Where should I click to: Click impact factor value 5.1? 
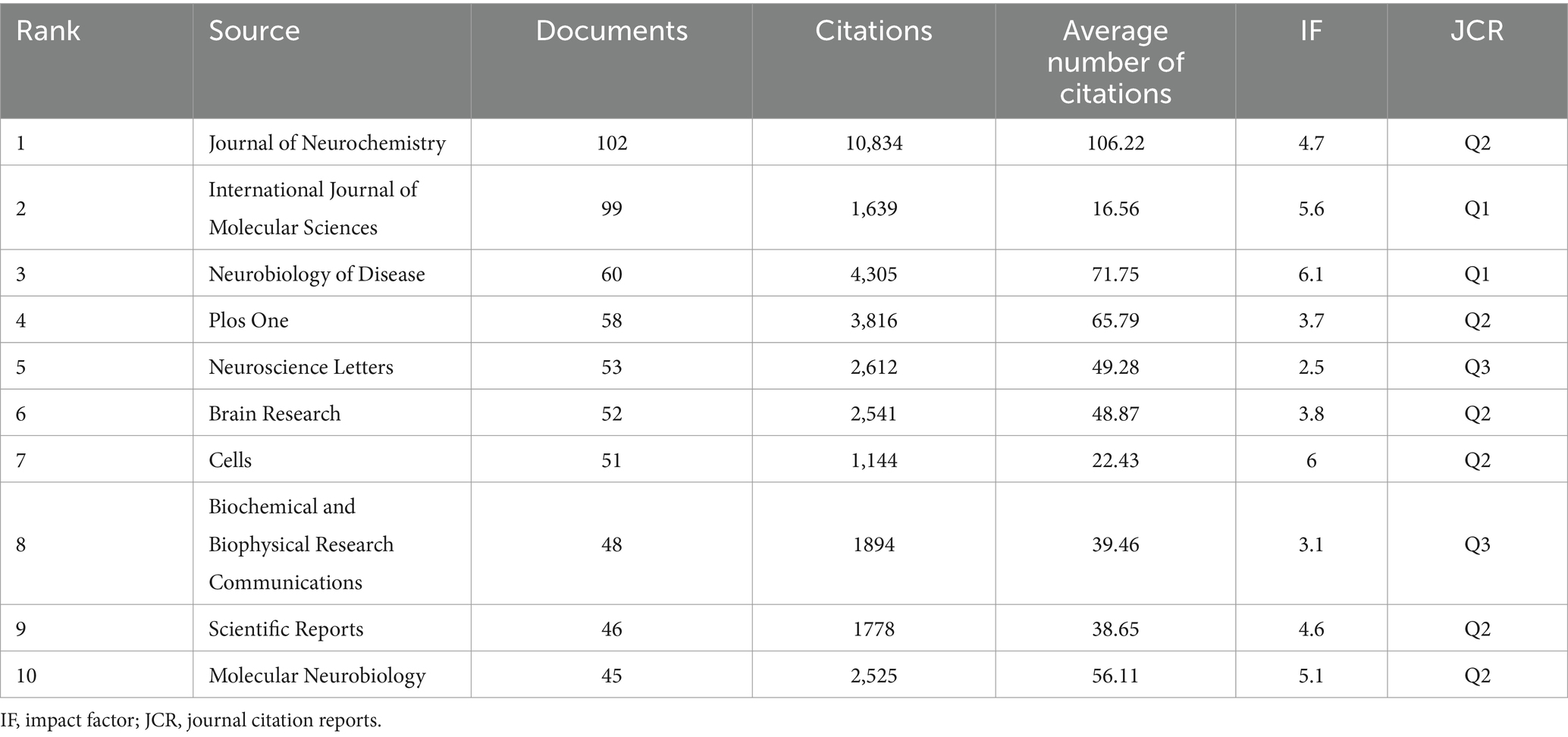[1311, 676]
